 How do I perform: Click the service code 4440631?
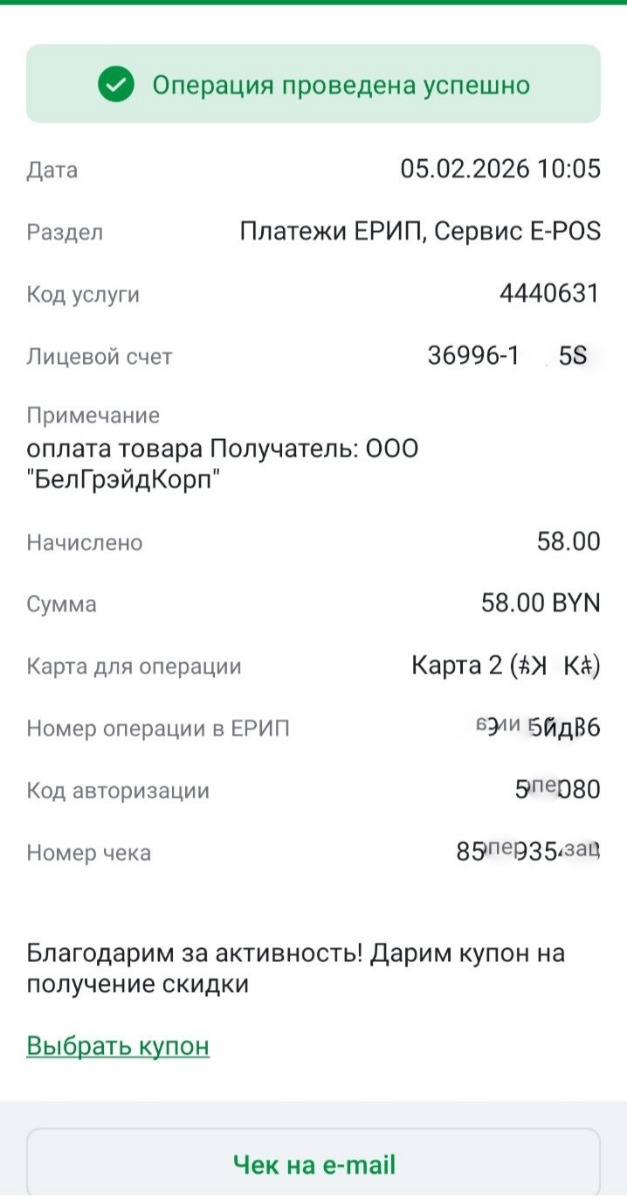[x=549, y=294]
